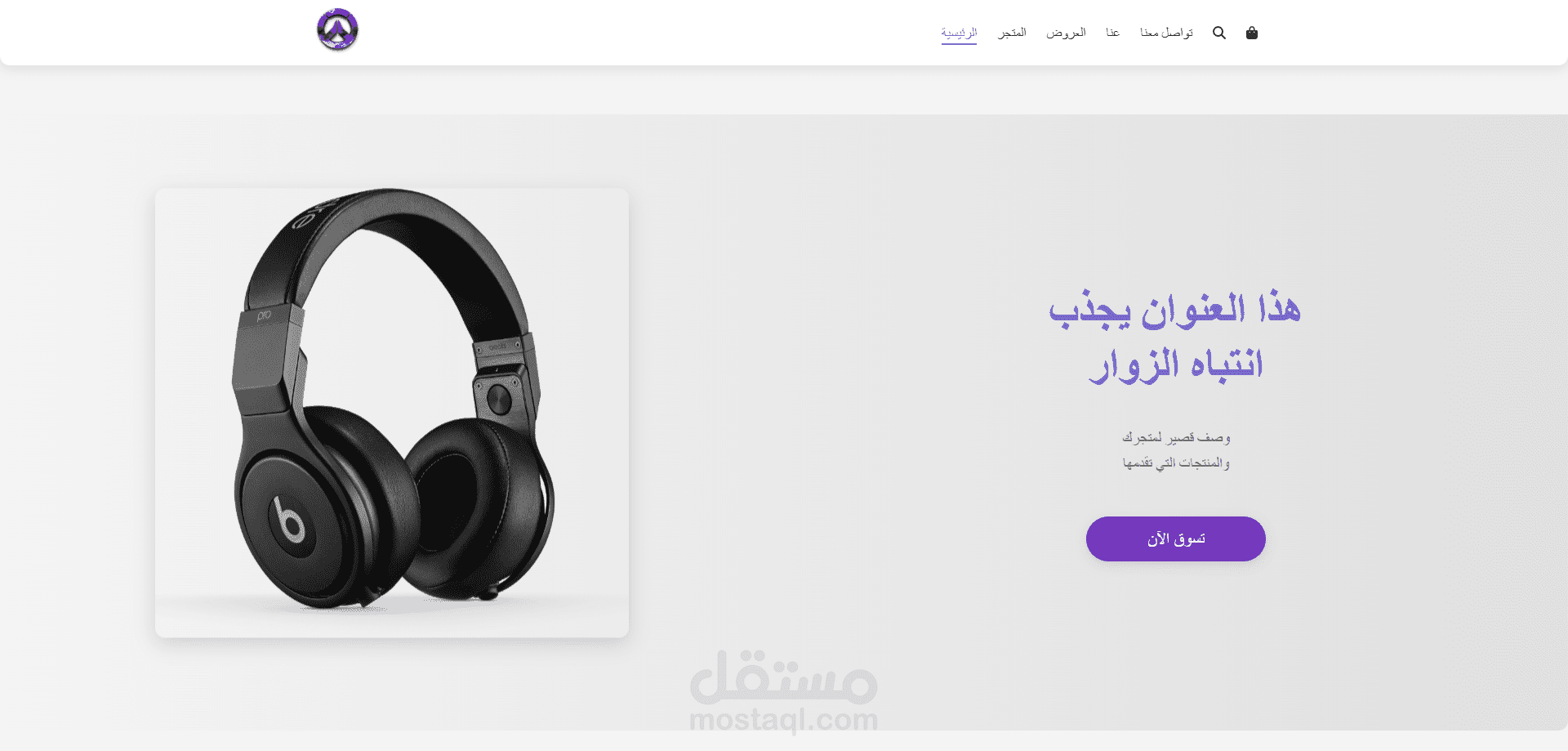Open the تواصل معنا contact menu item
The height and width of the screenshot is (751, 1568).
pyautogui.click(x=1166, y=33)
